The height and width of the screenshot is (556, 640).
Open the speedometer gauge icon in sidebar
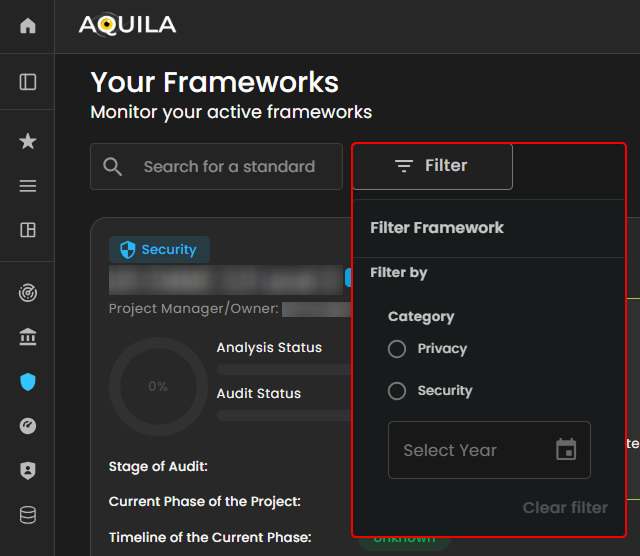point(28,426)
